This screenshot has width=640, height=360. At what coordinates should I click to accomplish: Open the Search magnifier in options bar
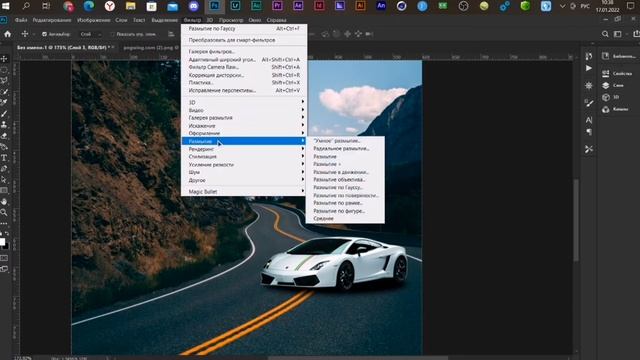pyautogui.click(x=605, y=34)
